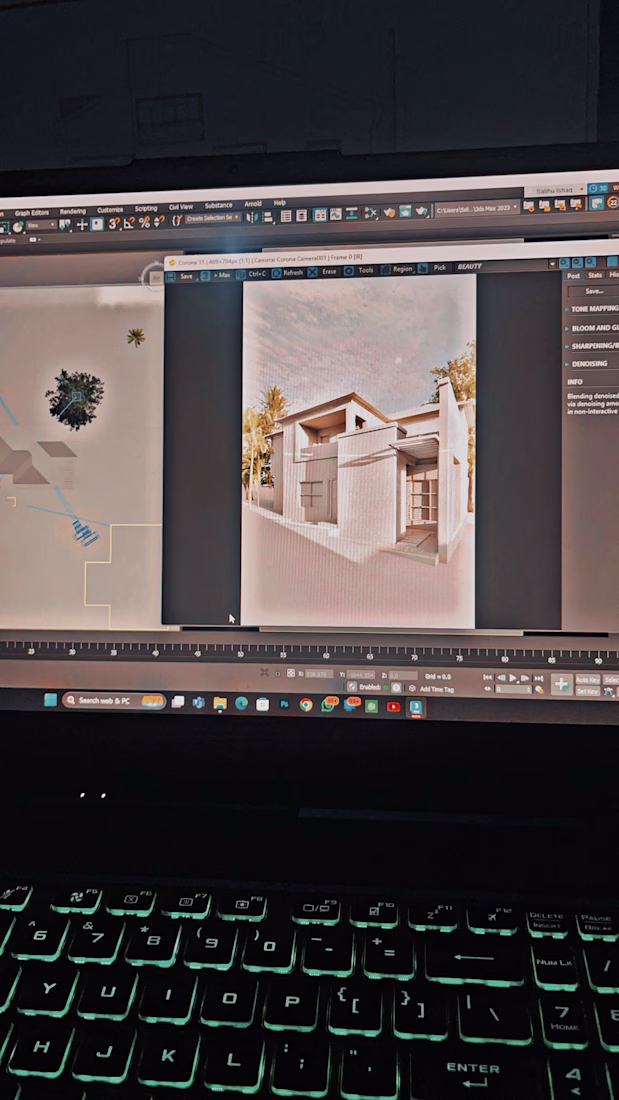The height and width of the screenshot is (1100, 619).
Task: Open the Help menu
Action: [x=279, y=203]
